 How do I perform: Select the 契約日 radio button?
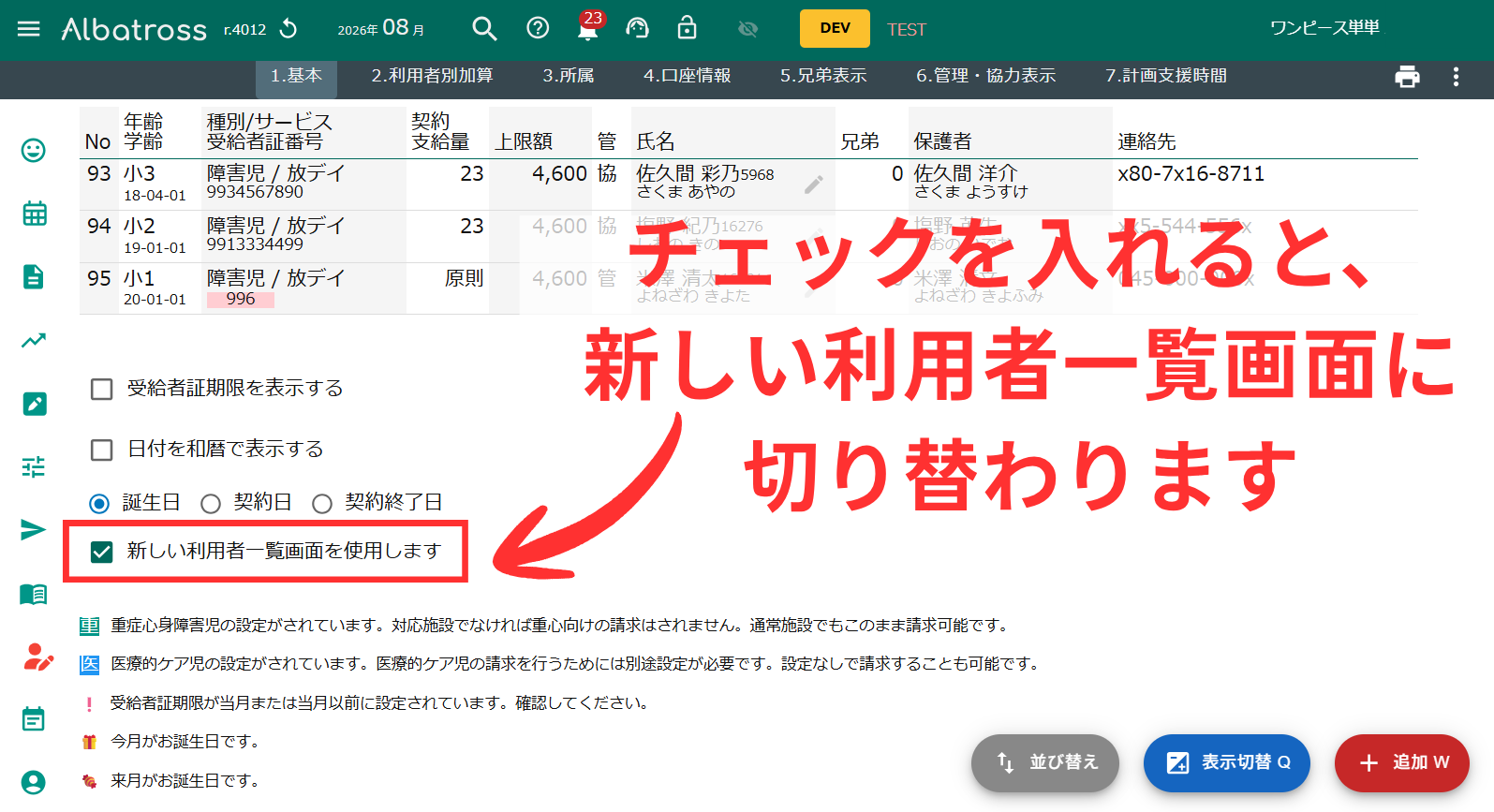tap(211, 504)
